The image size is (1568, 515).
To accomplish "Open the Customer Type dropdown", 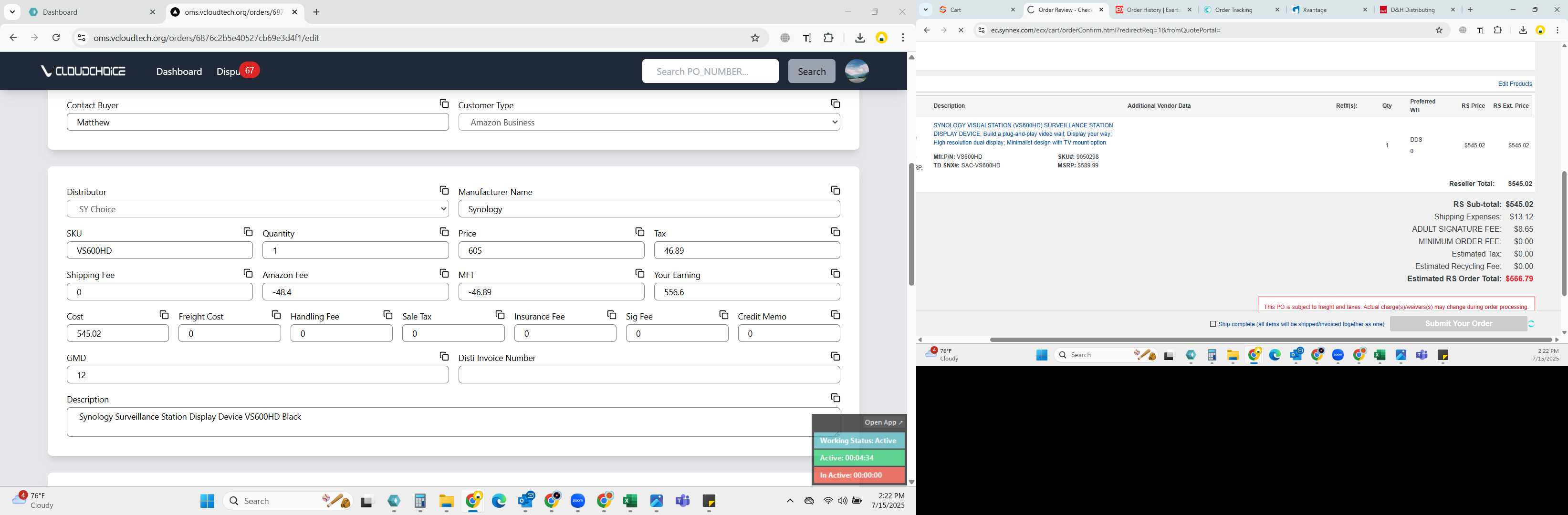I will point(649,122).
